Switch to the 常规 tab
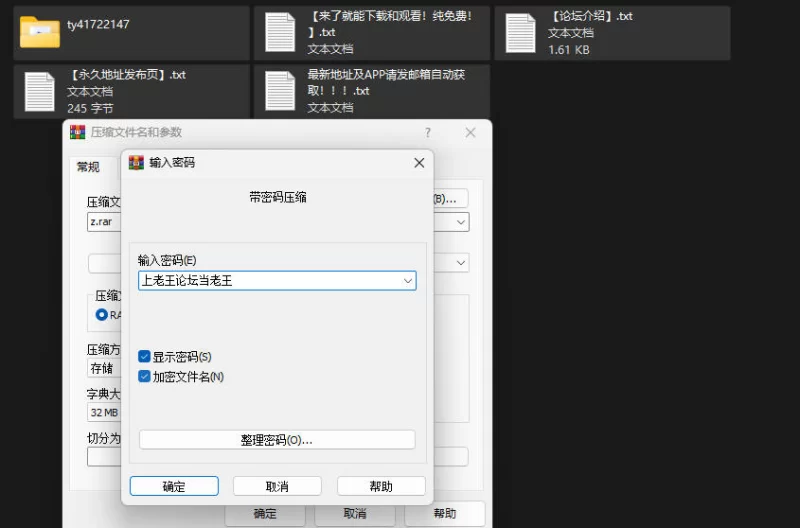Viewport: 800px width, 528px height. (88, 167)
